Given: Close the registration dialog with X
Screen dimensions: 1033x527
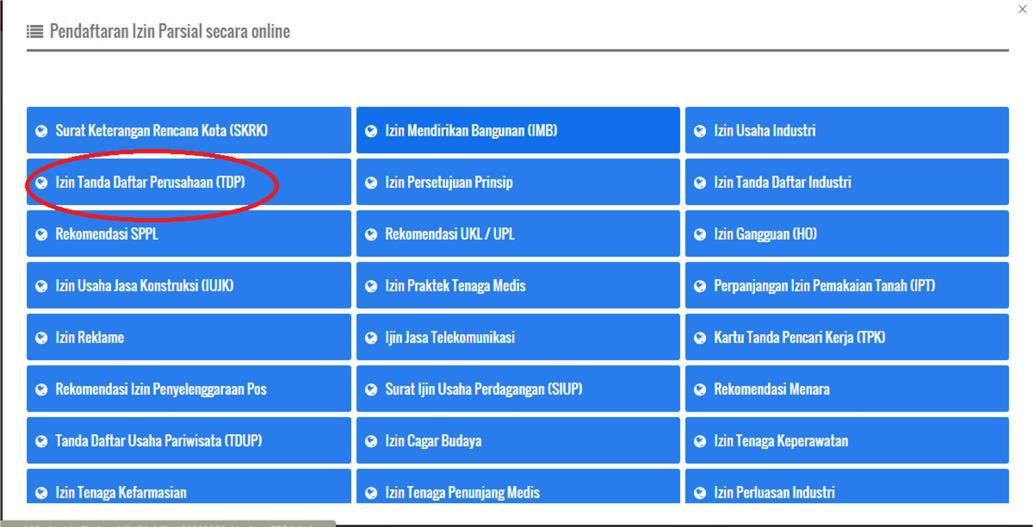Looking at the screenshot, I should pyautogui.click(x=1021, y=9).
